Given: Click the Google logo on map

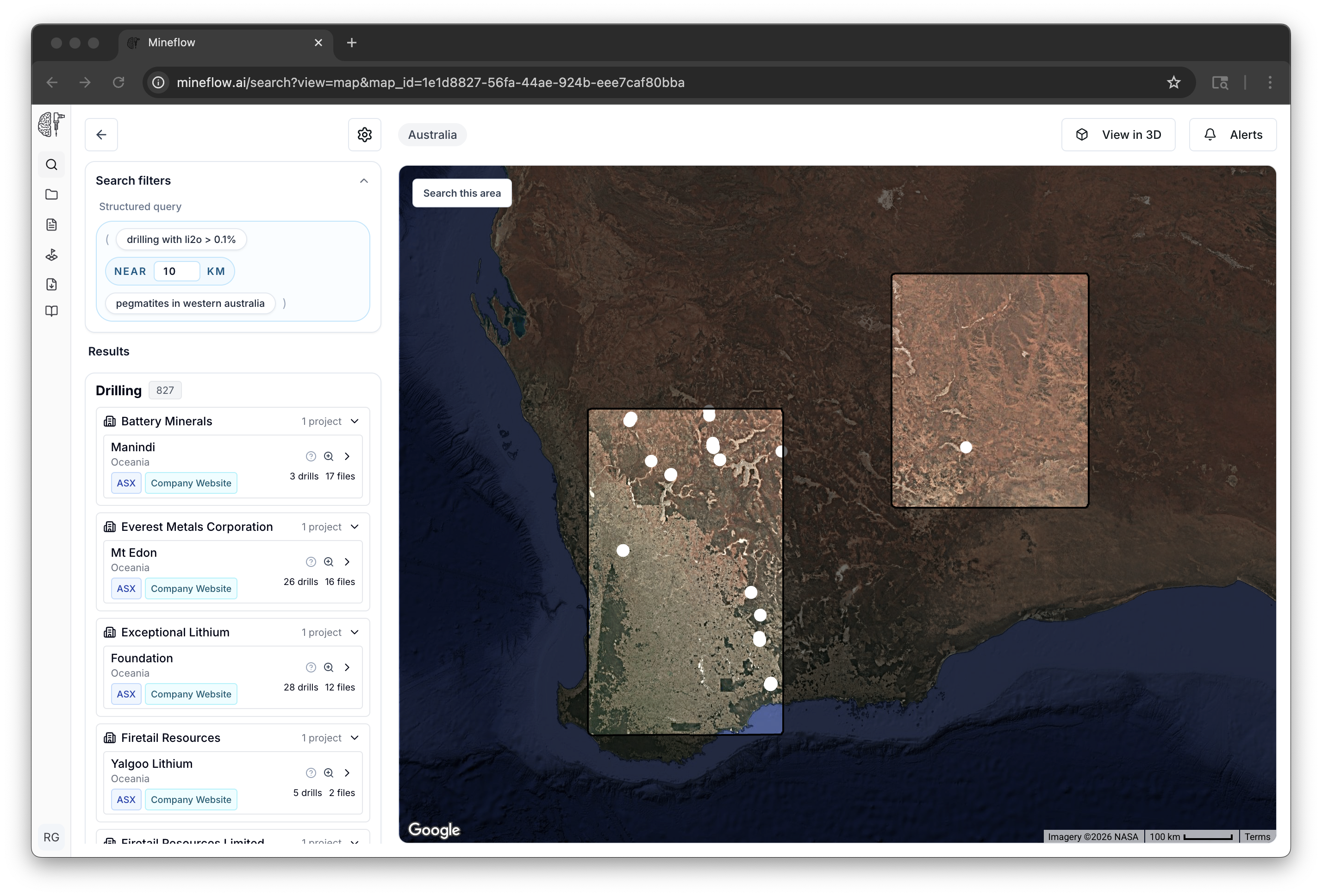Looking at the screenshot, I should pos(434,830).
